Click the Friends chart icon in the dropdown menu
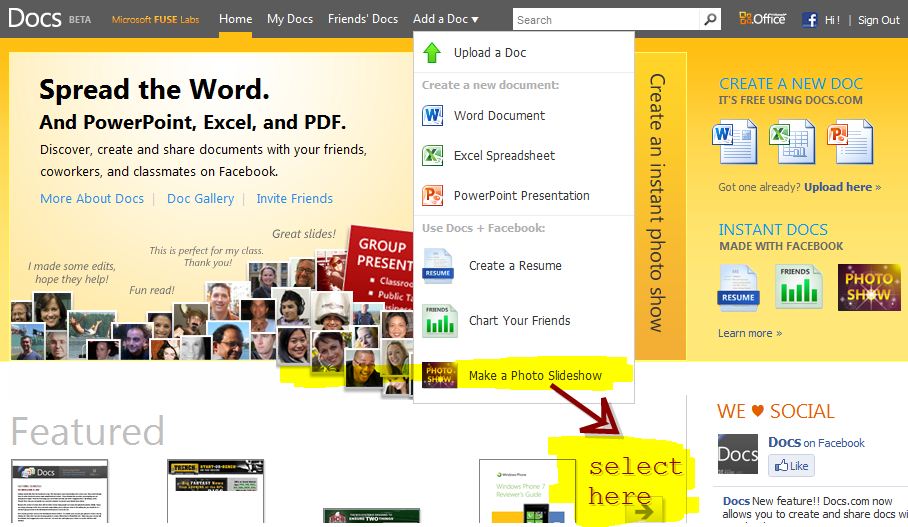Image resolution: width=908 pixels, height=527 pixels. pos(440,321)
